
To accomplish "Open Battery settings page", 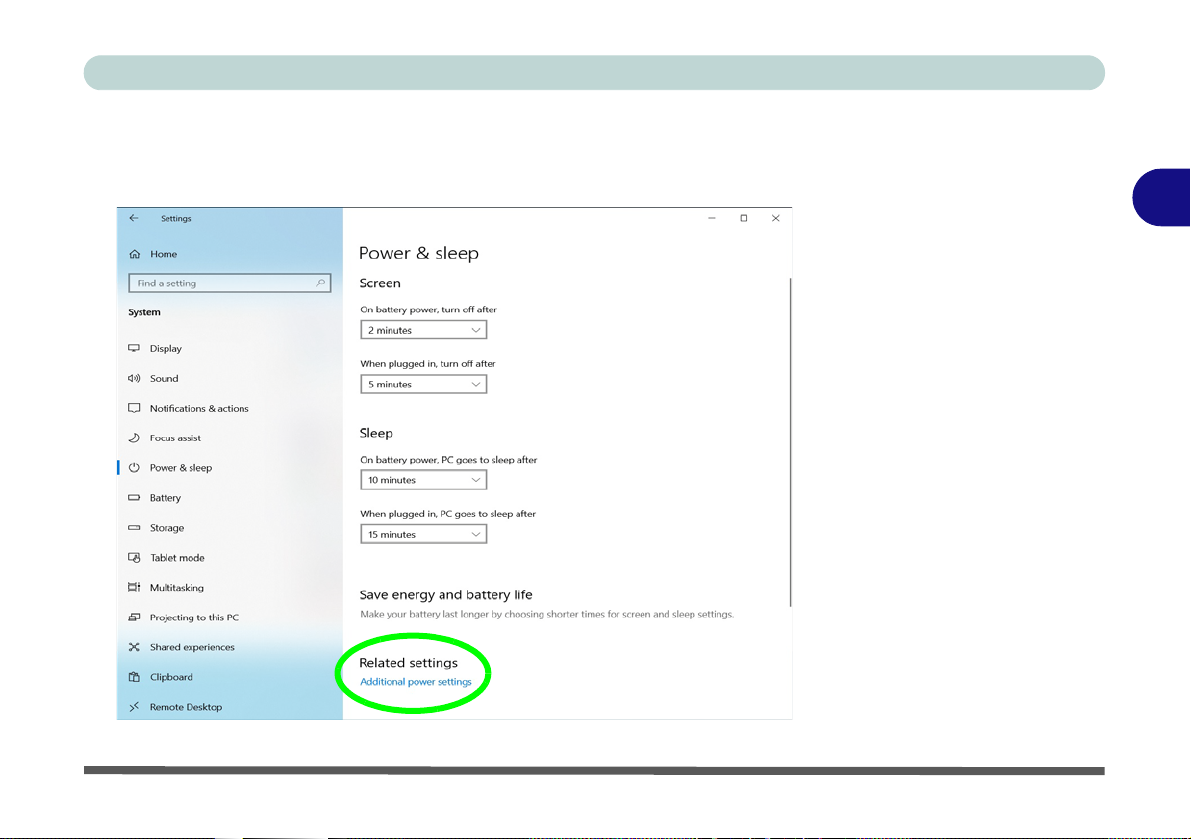I will (165, 498).
